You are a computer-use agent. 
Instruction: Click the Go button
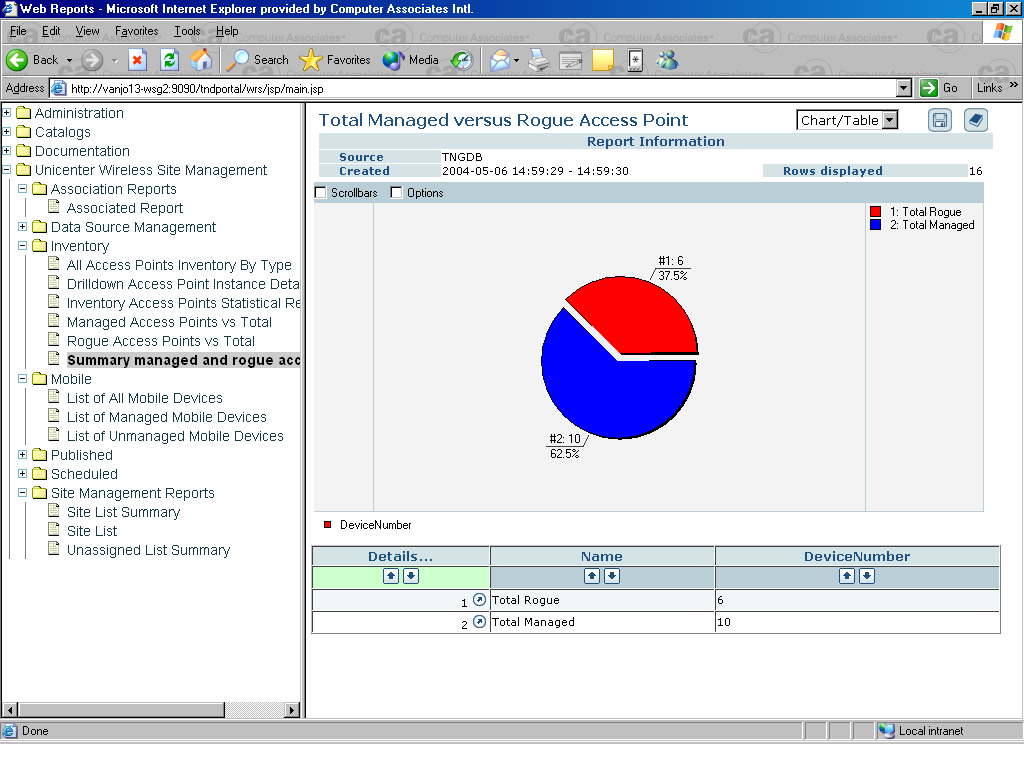click(x=938, y=88)
